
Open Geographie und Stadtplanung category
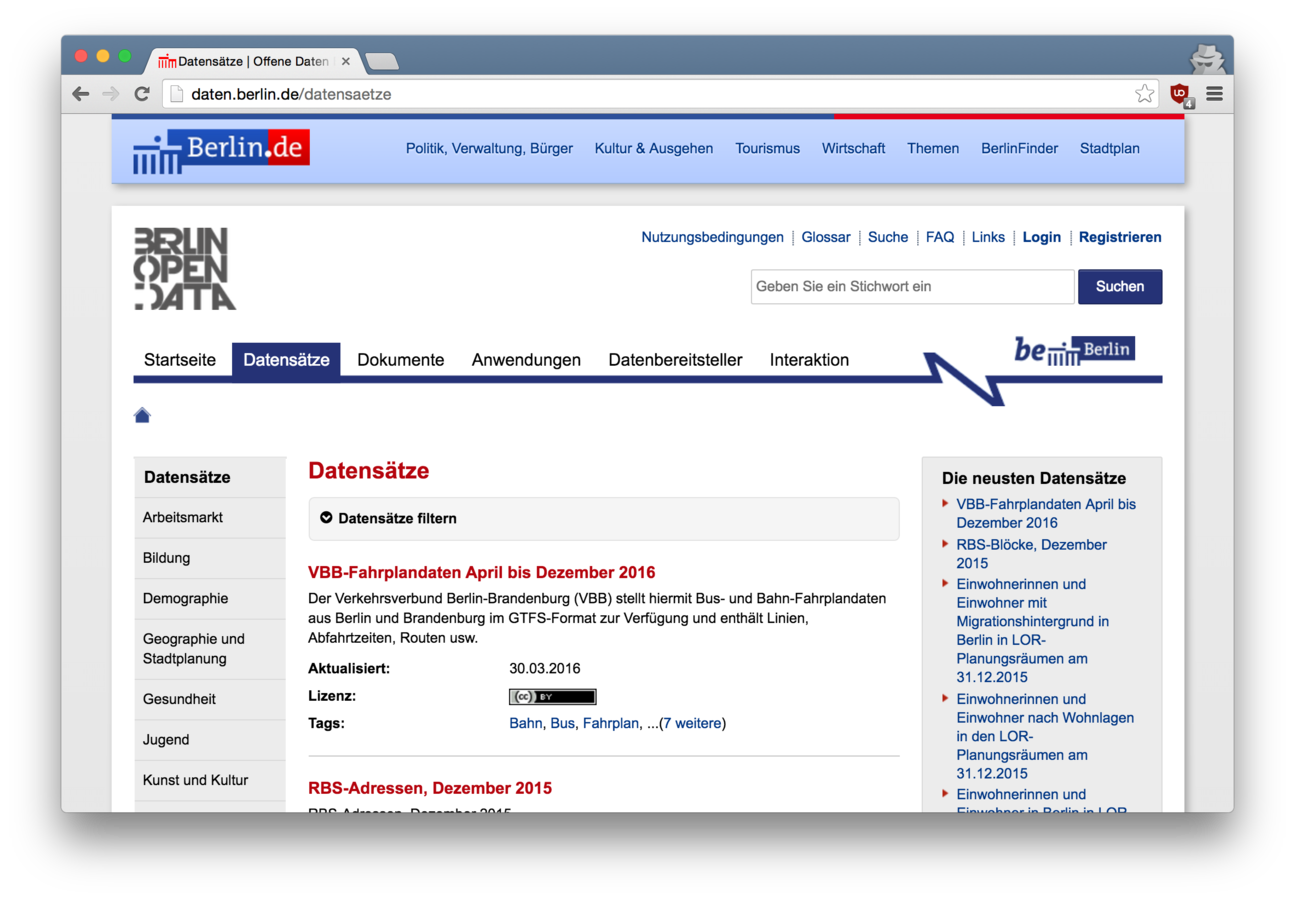coord(209,649)
